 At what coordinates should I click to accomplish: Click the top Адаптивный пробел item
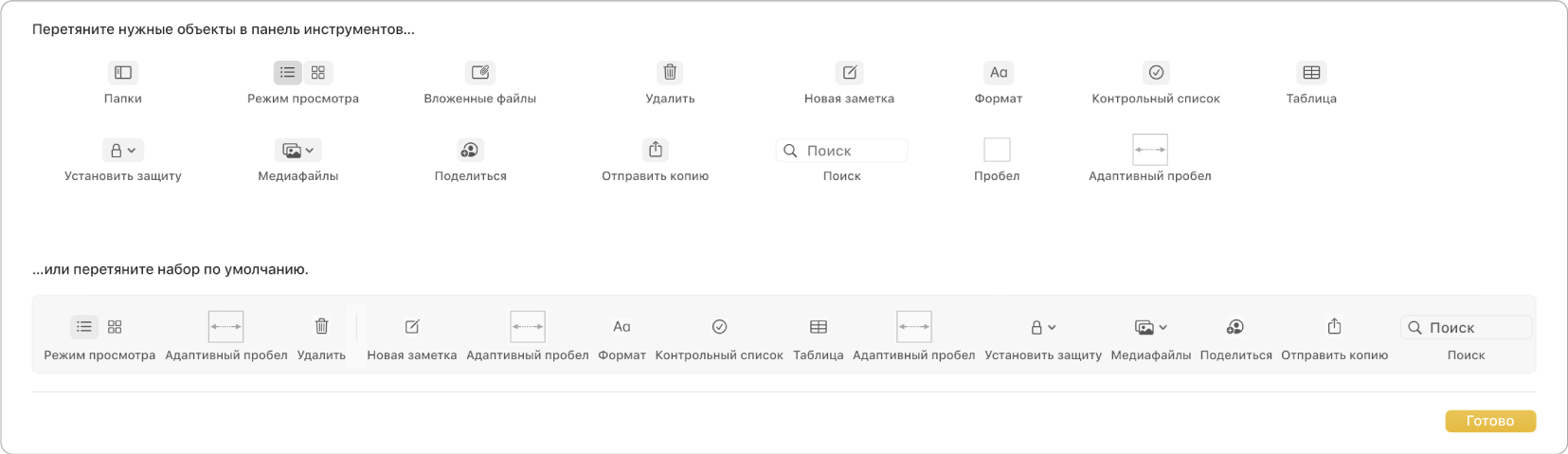(1150, 150)
